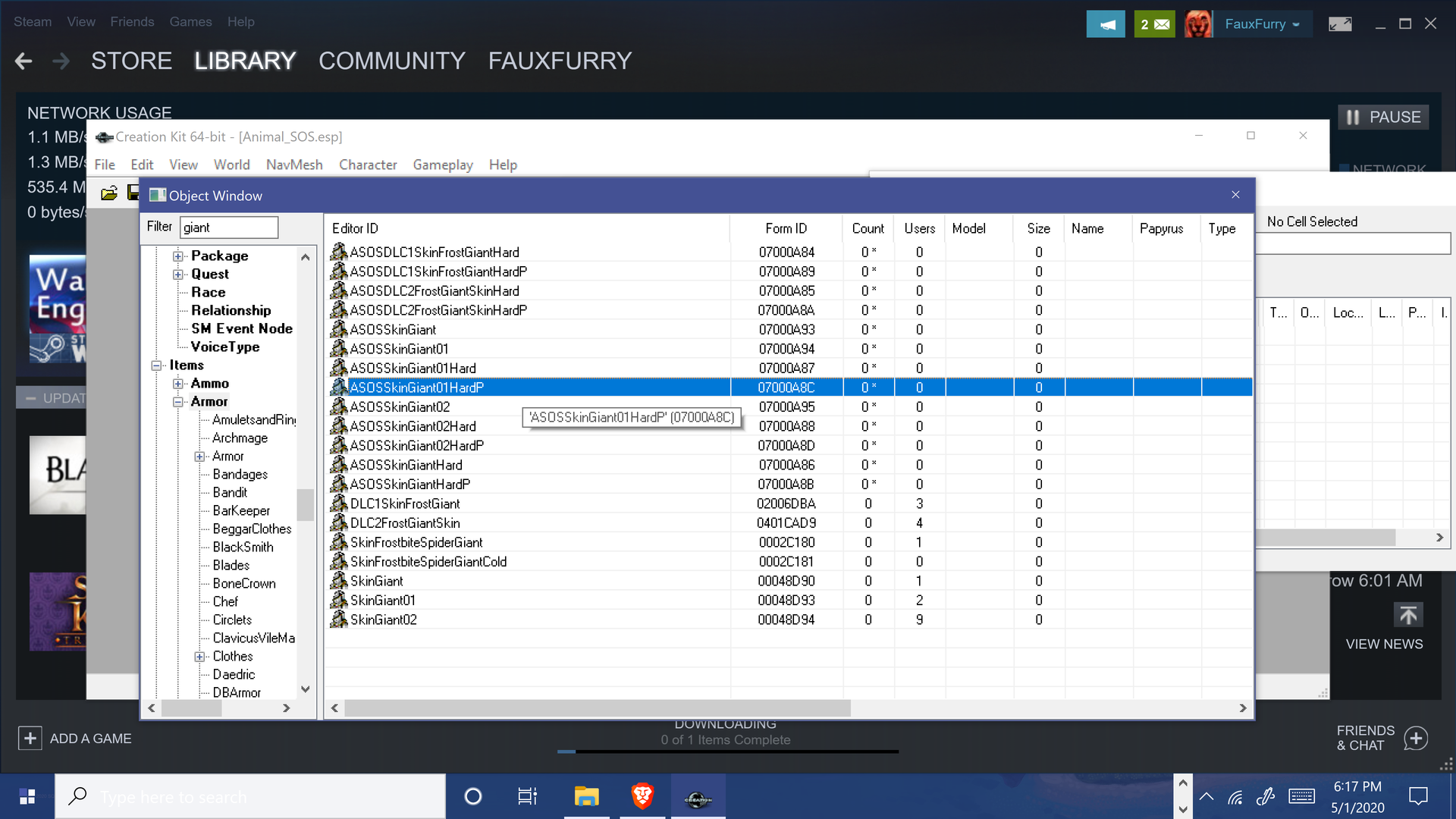Image resolution: width=1456 pixels, height=819 pixels.
Task: Collapse the bold Armor category node
Action: click(x=178, y=402)
